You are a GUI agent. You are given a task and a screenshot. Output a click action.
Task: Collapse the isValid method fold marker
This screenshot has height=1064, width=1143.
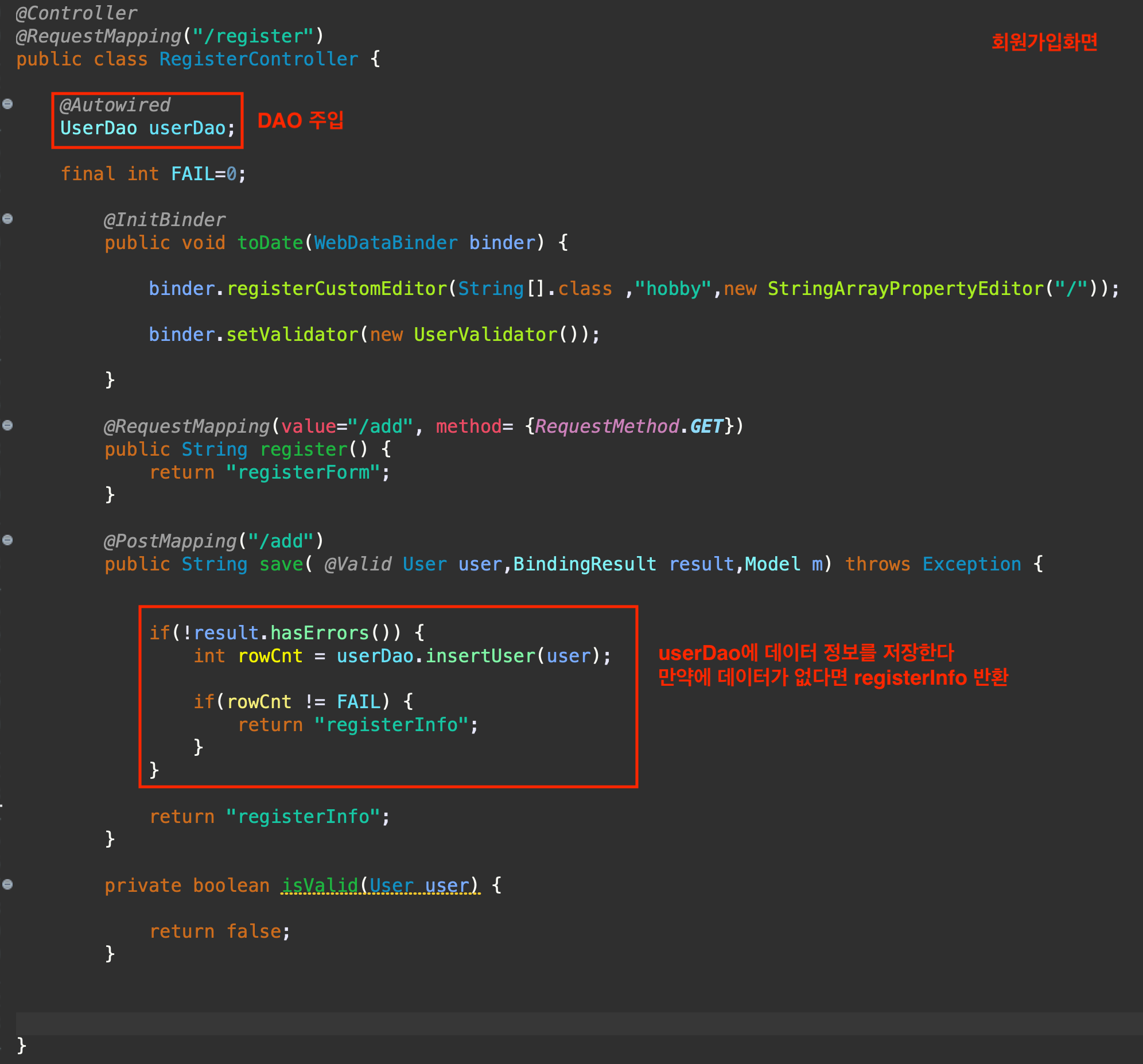(7, 884)
